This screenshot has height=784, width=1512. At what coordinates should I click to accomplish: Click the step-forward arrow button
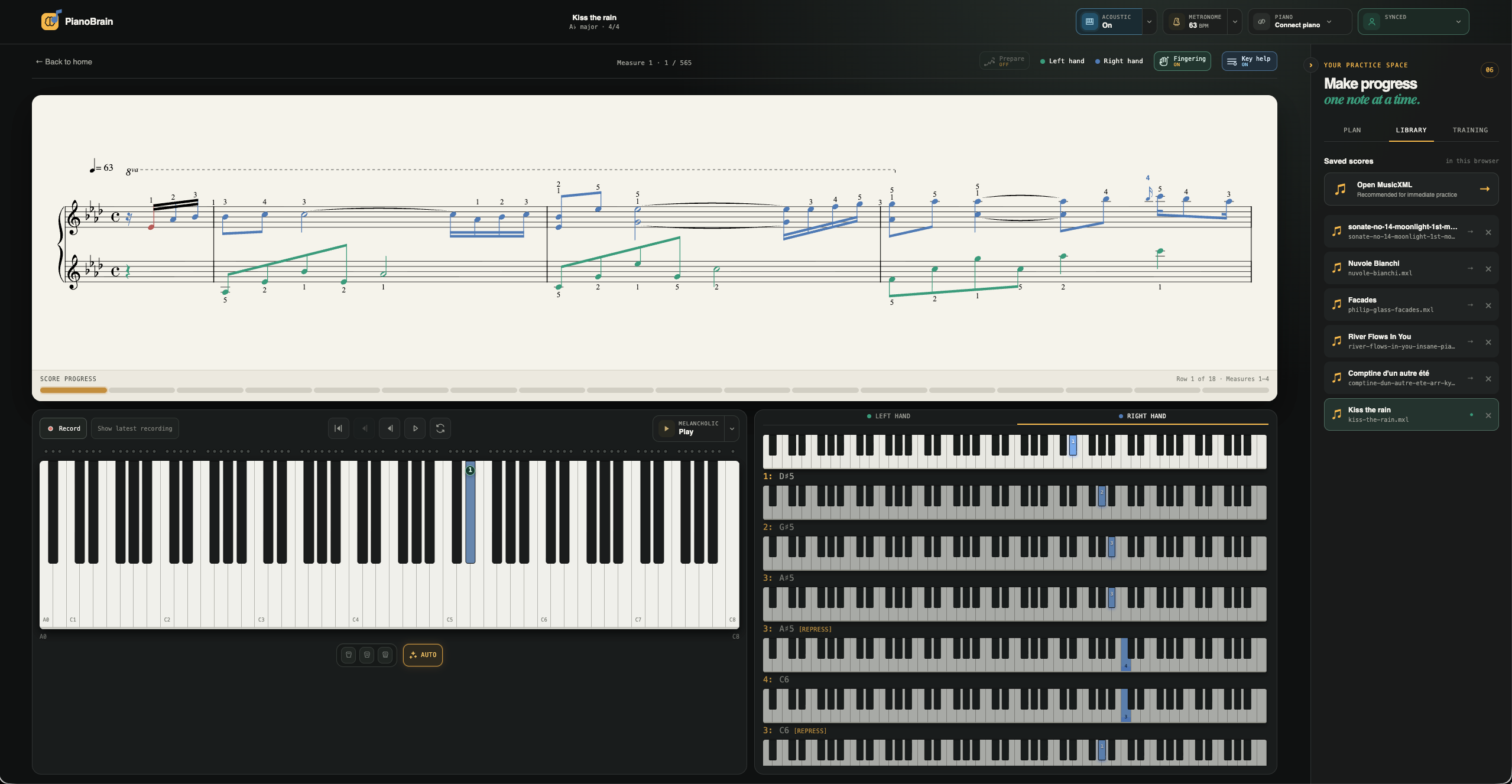tap(415, 428)
